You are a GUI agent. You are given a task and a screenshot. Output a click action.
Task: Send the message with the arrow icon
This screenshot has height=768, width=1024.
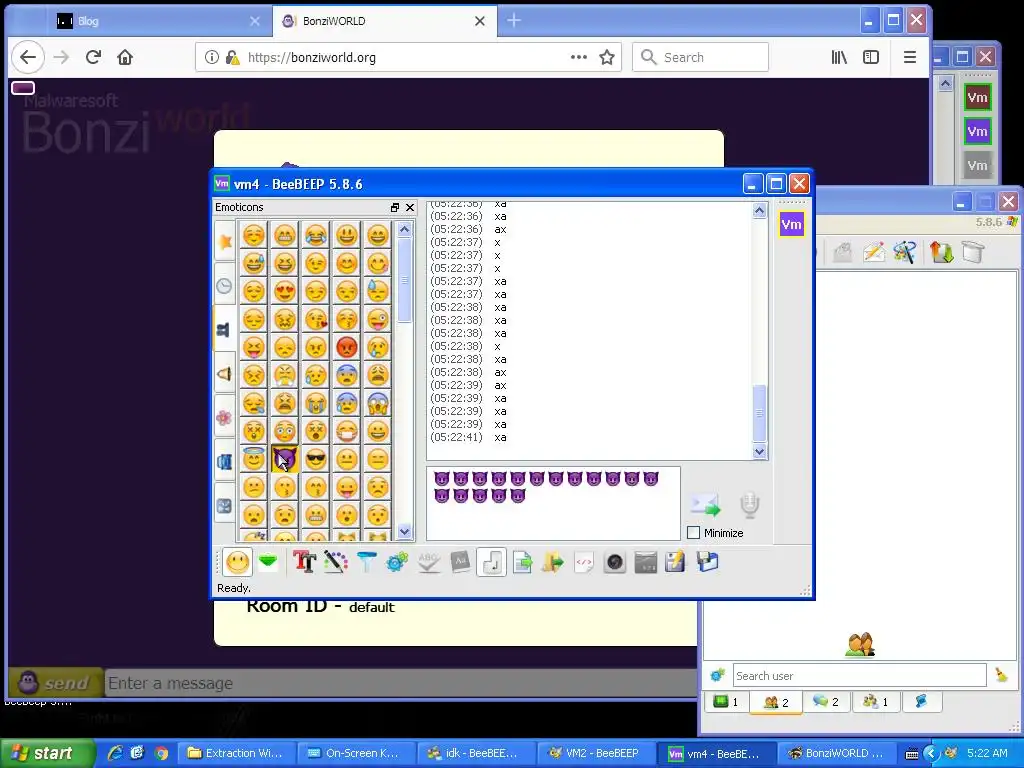(x=705, y=505)
